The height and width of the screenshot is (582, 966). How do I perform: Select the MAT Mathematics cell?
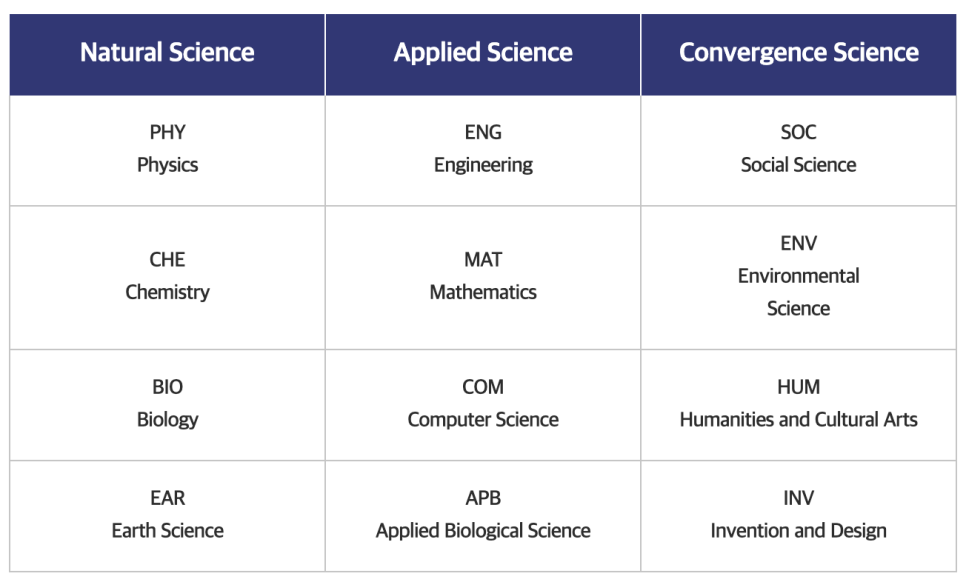pyautogui.click(x=483, y=278)
